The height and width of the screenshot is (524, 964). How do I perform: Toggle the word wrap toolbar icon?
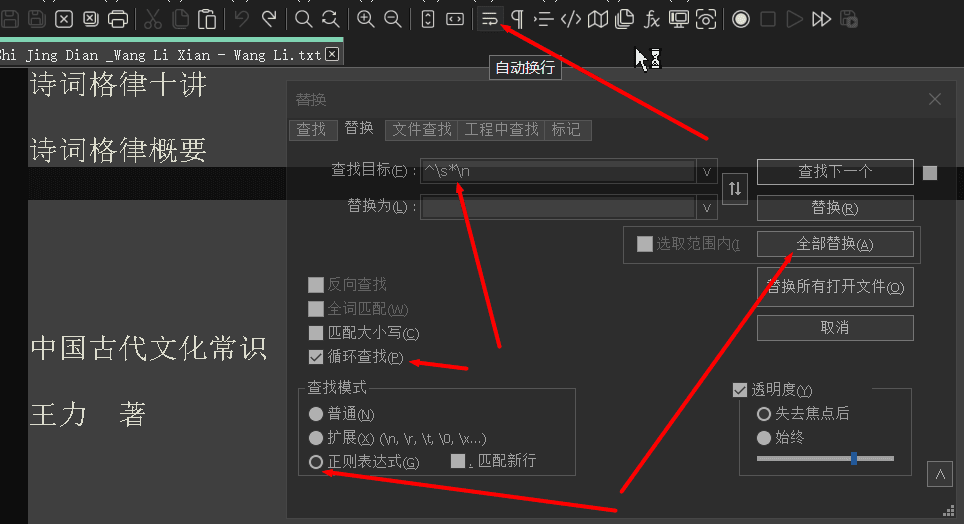[x=489, y=19]
